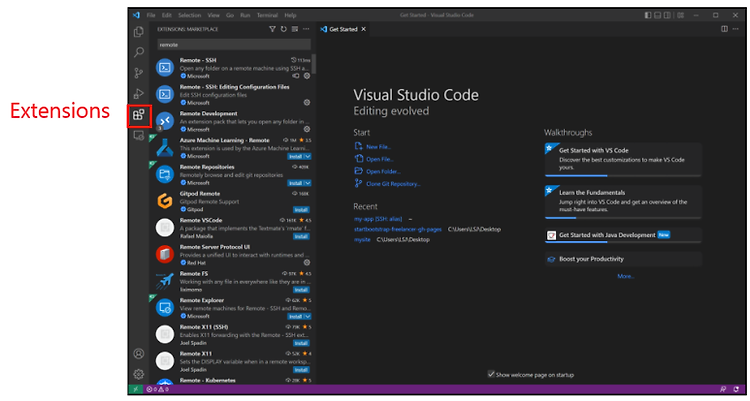This screenshot has height=401, width=750.
Task: Open More walkthroughs link
Action: pyautogui.click(x=626, y=276)
